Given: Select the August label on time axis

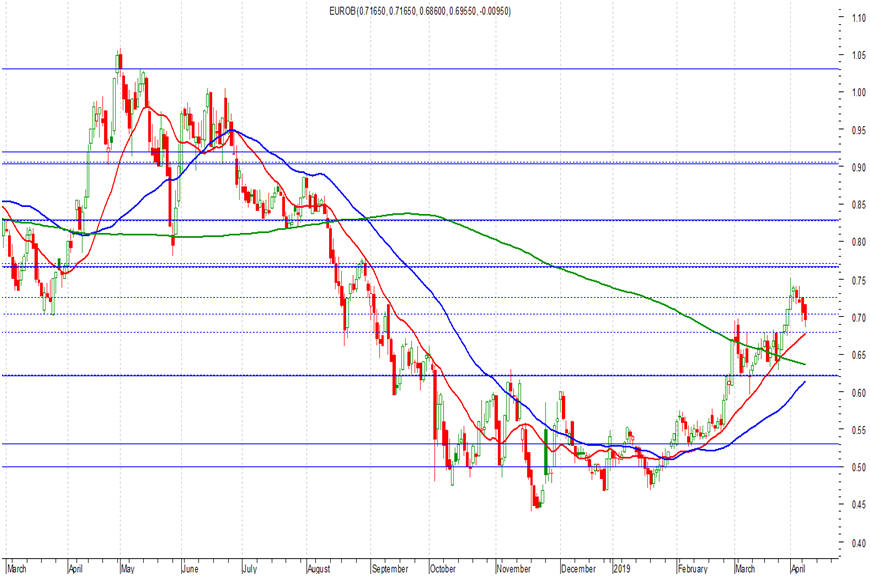Looking at the screenshot, I should tap(318, 569).
